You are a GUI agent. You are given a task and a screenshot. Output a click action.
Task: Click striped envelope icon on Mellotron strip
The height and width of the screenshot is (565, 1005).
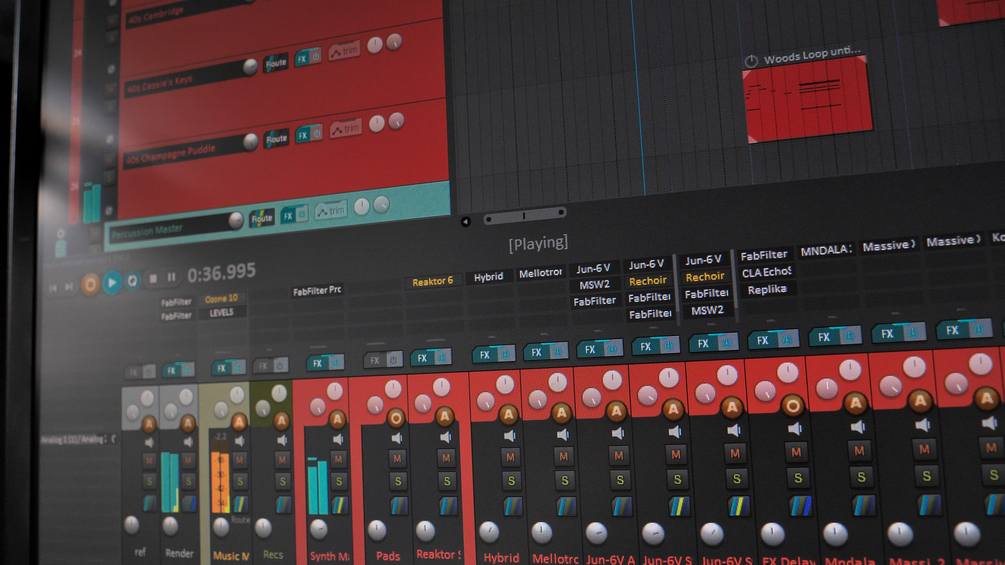point(566,506)
